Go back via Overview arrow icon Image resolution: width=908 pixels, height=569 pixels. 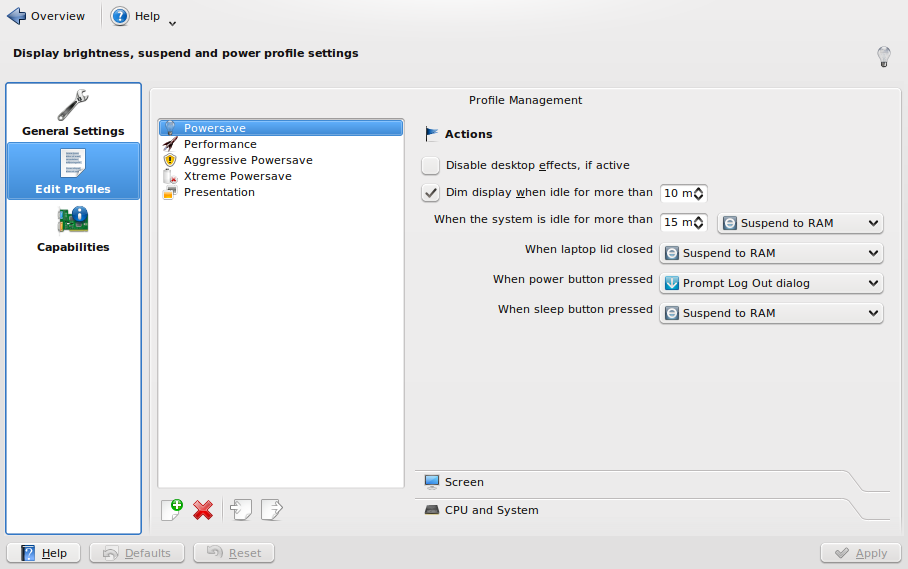click(16, 16)
